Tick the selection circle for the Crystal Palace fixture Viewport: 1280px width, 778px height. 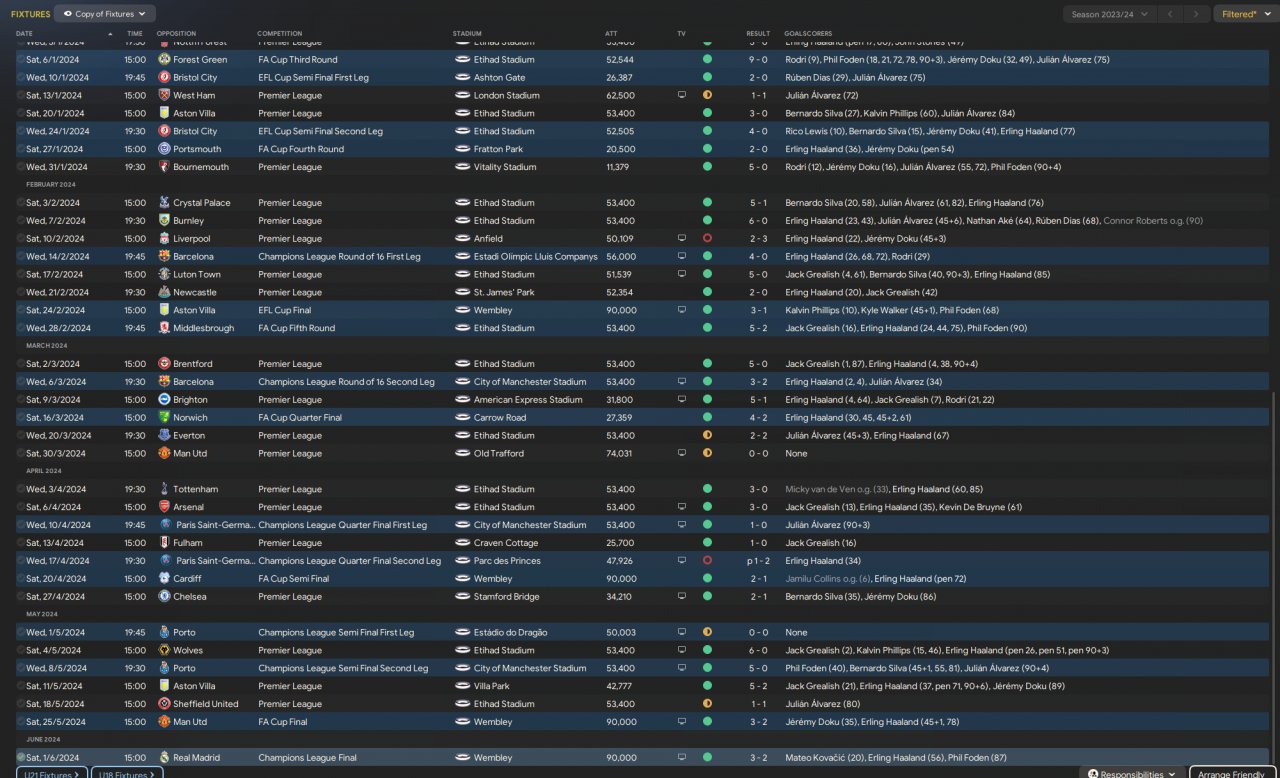pos(21,203)
